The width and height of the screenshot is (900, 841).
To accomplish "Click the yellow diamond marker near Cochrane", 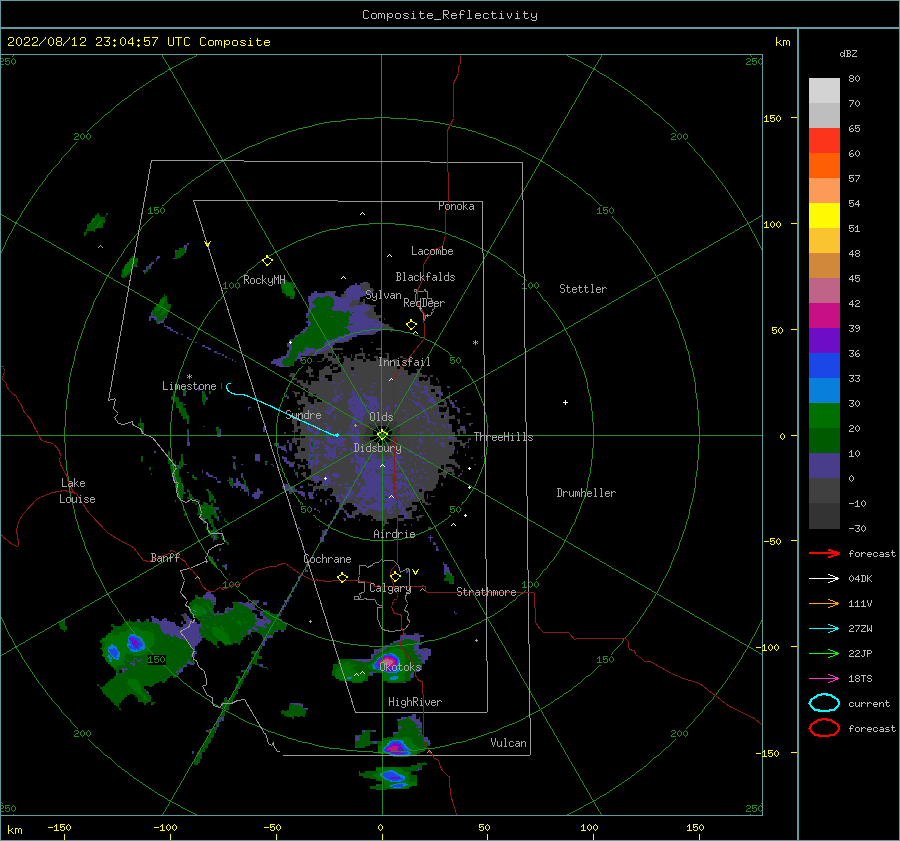I will pyautogui.click(x=343, y=578).
